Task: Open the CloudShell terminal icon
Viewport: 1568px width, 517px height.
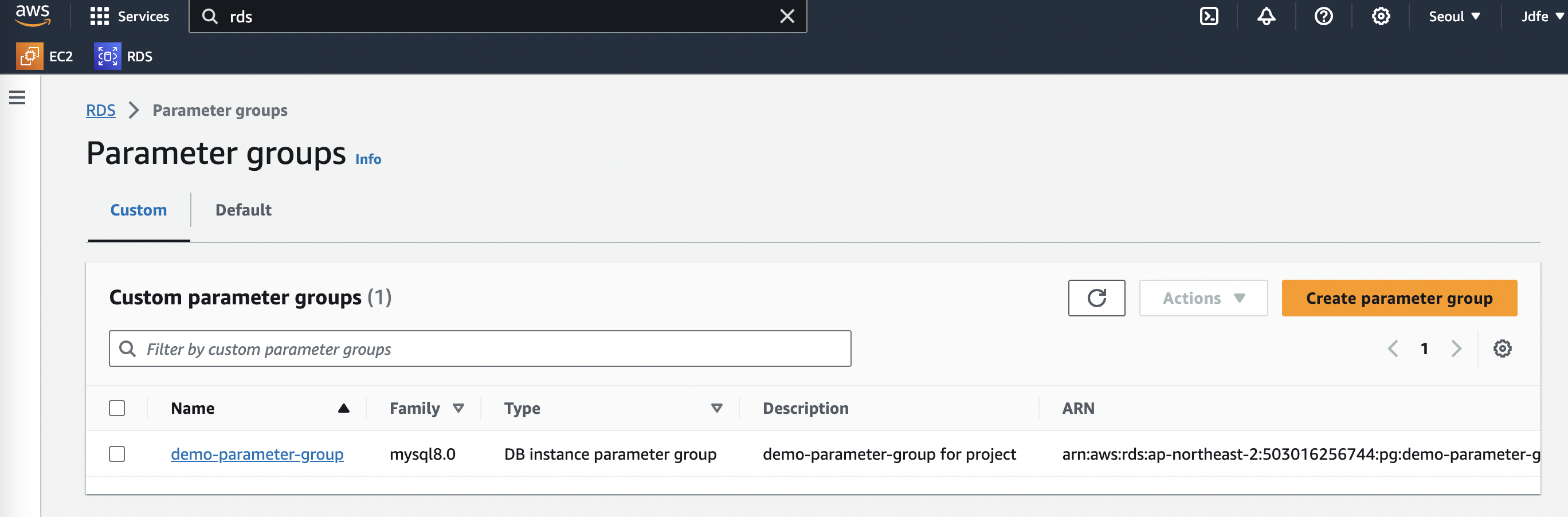Action: click(1208, 17)
